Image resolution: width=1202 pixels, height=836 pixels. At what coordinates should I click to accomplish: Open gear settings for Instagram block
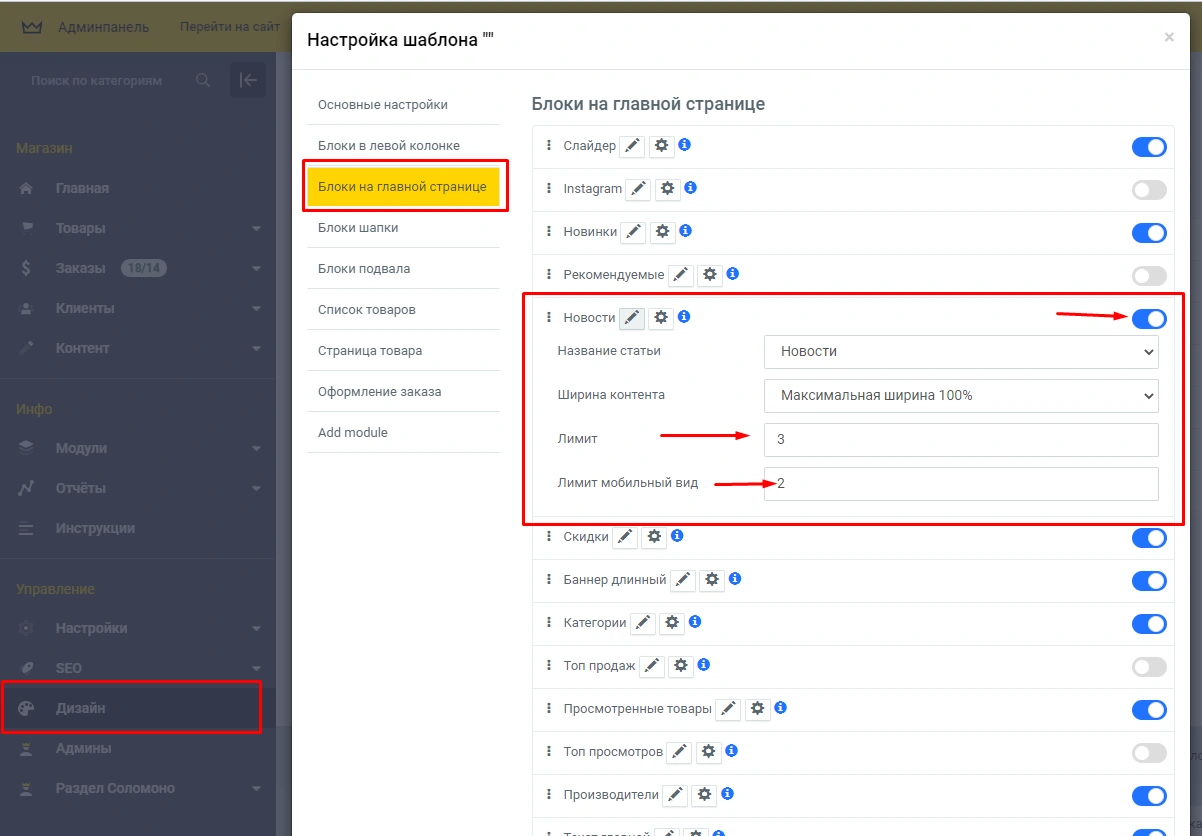667,189
